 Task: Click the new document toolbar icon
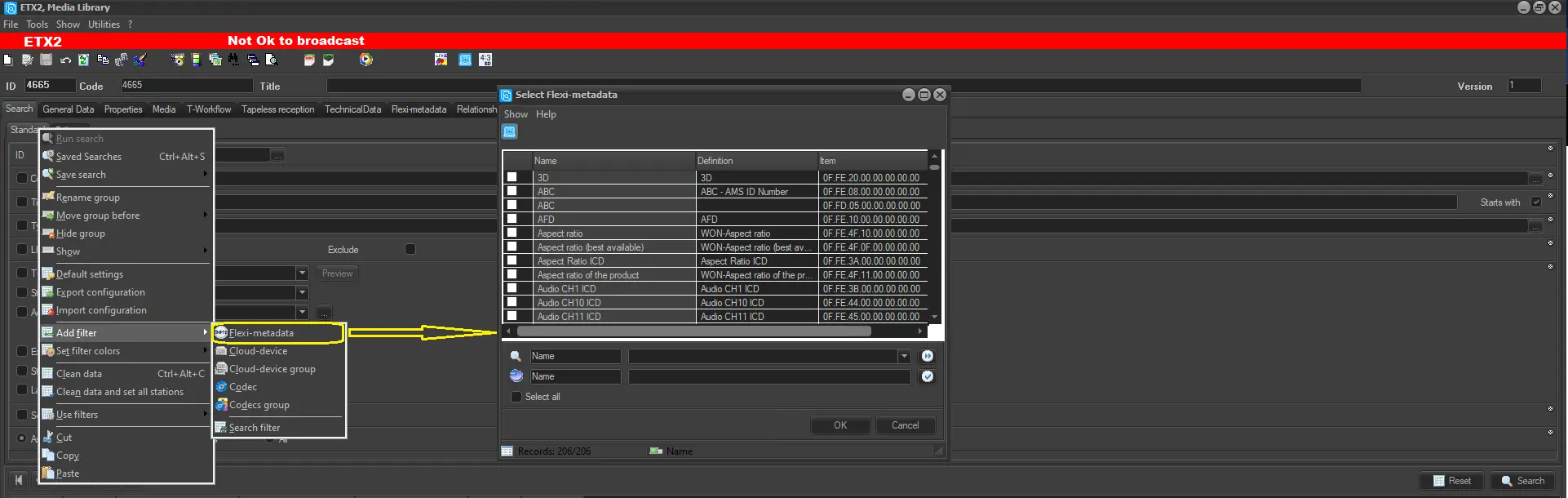click(x=8, y=60)
